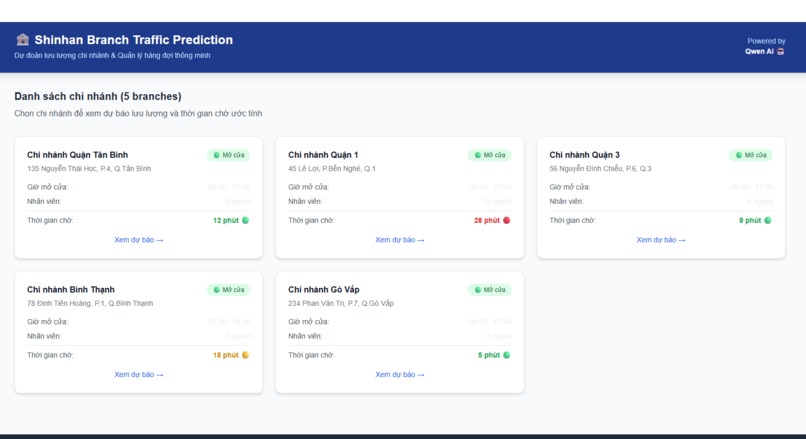
Task: Click the 12 phút wait time value
Action: pyautogui.click(x=226, y=220)
